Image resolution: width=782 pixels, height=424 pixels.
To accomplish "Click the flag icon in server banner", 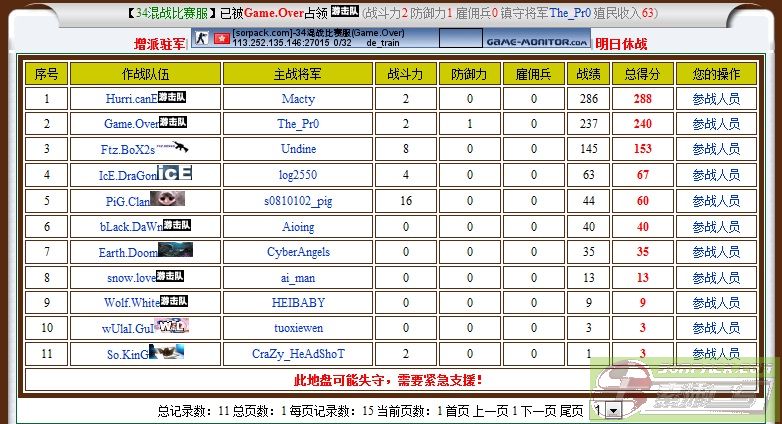I will 224,38.
